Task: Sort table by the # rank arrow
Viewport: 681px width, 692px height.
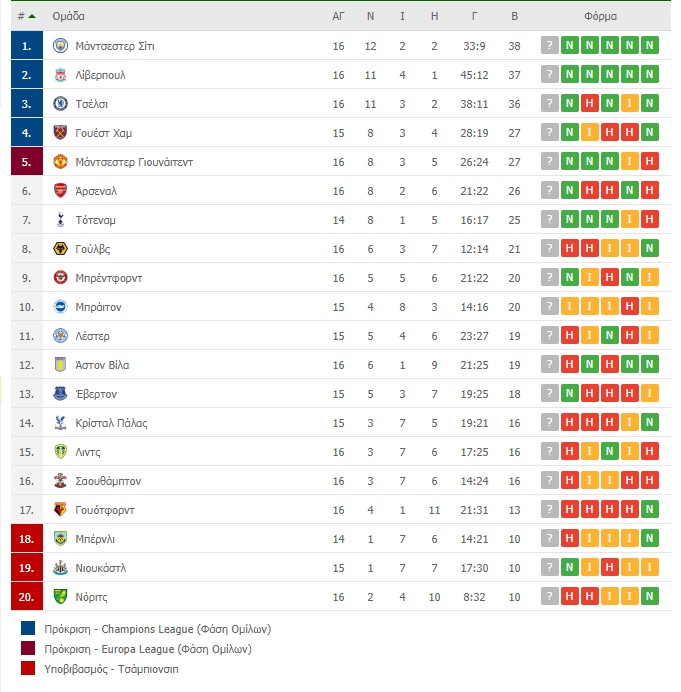Action: [x=32, y=16]
